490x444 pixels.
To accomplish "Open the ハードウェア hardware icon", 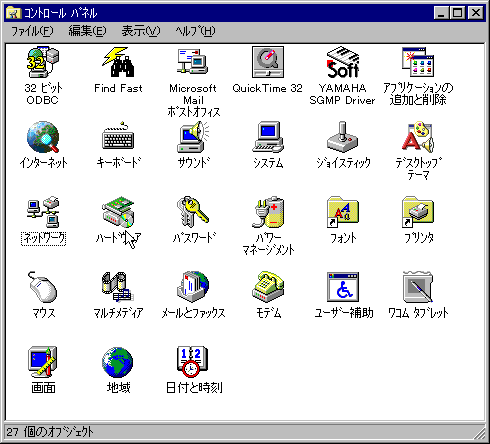I will point(118,212).
